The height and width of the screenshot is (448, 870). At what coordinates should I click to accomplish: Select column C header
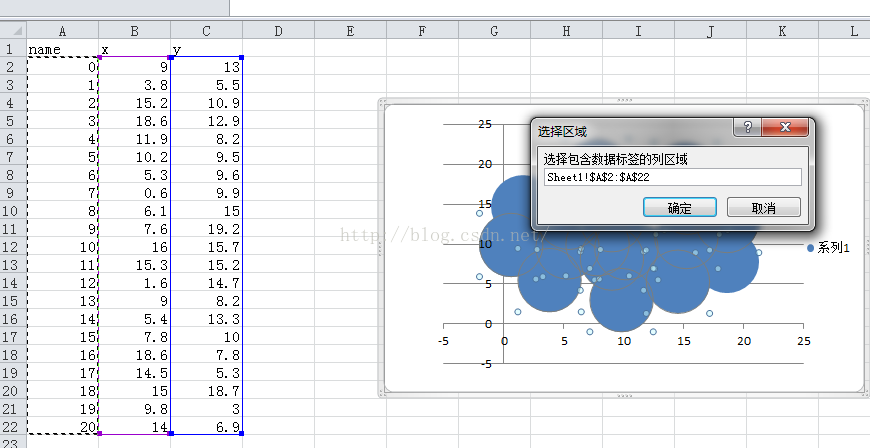pos(206,31)
